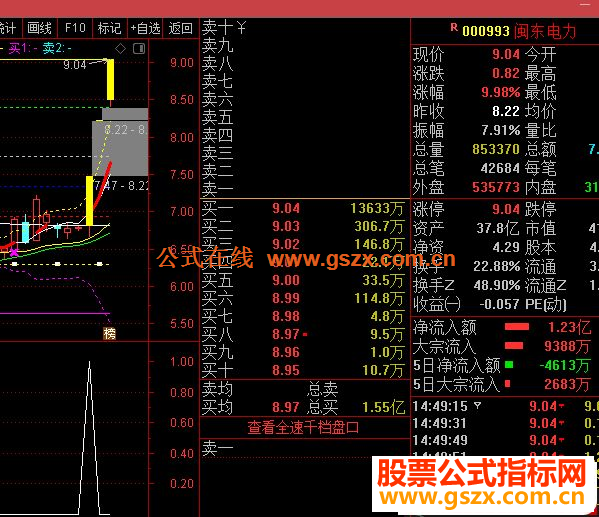Open 查看全速千档盘口 link

point(303,427)
